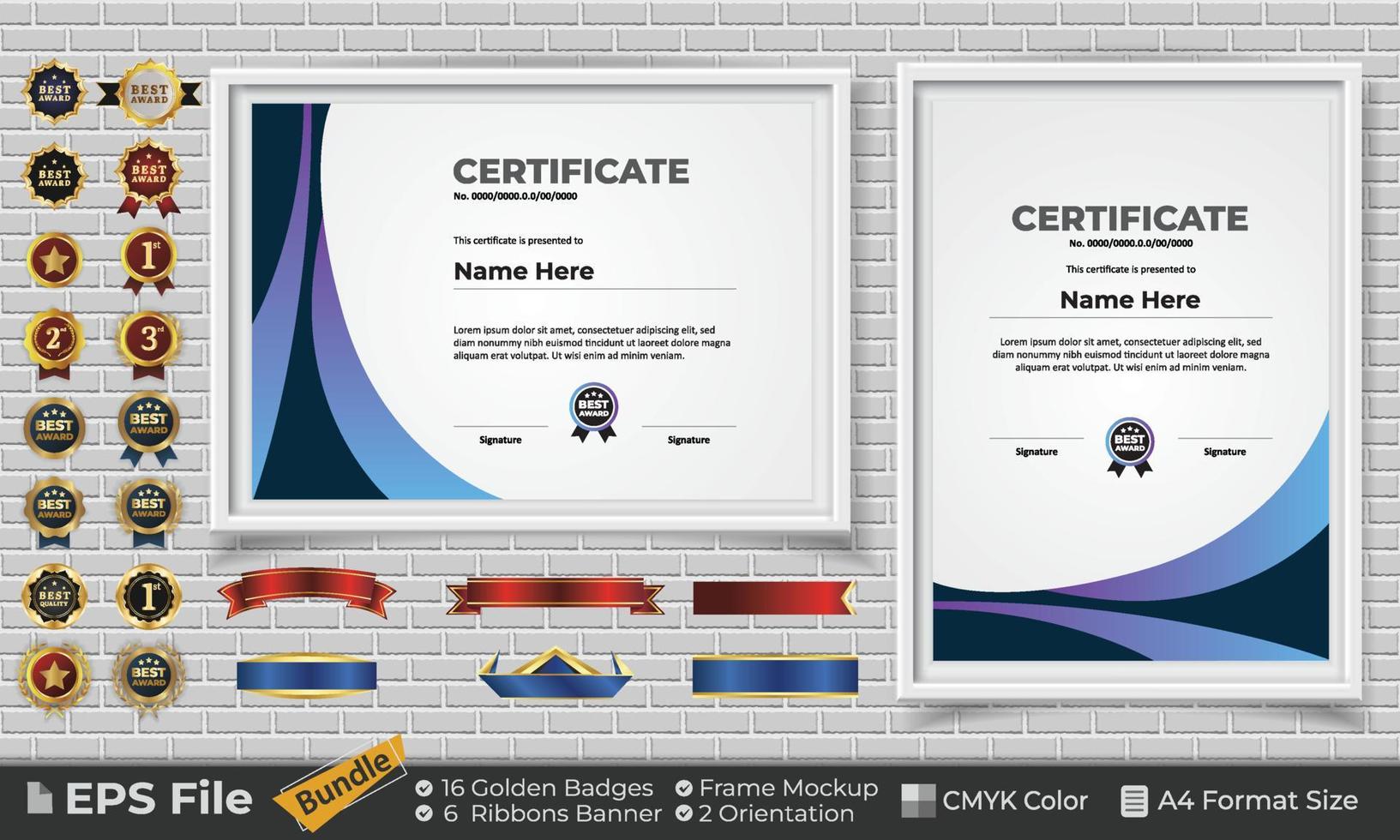Screen dimensions: 1400x840
Task: Click the Best Award seal on landscape certificate
Action: tap(594, 412)
